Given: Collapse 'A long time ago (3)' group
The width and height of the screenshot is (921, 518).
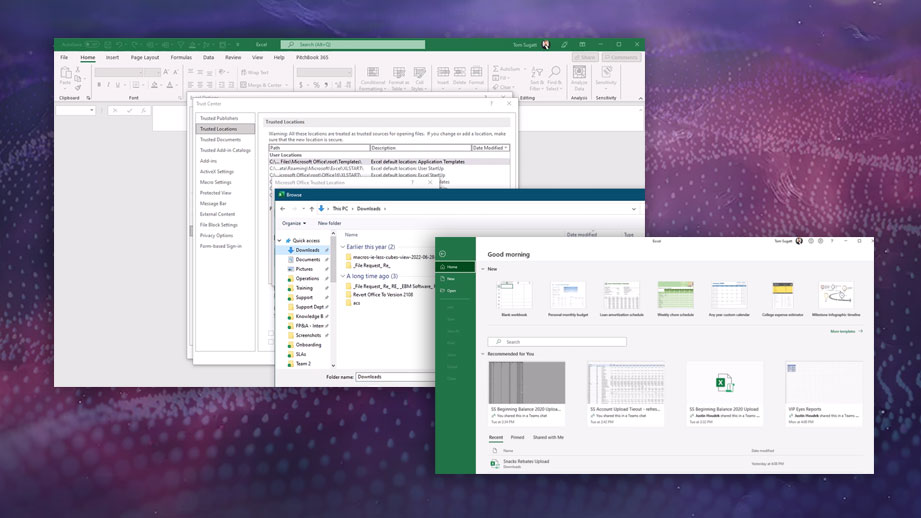Looking at the screenshot, I should [x=343, y=276].
